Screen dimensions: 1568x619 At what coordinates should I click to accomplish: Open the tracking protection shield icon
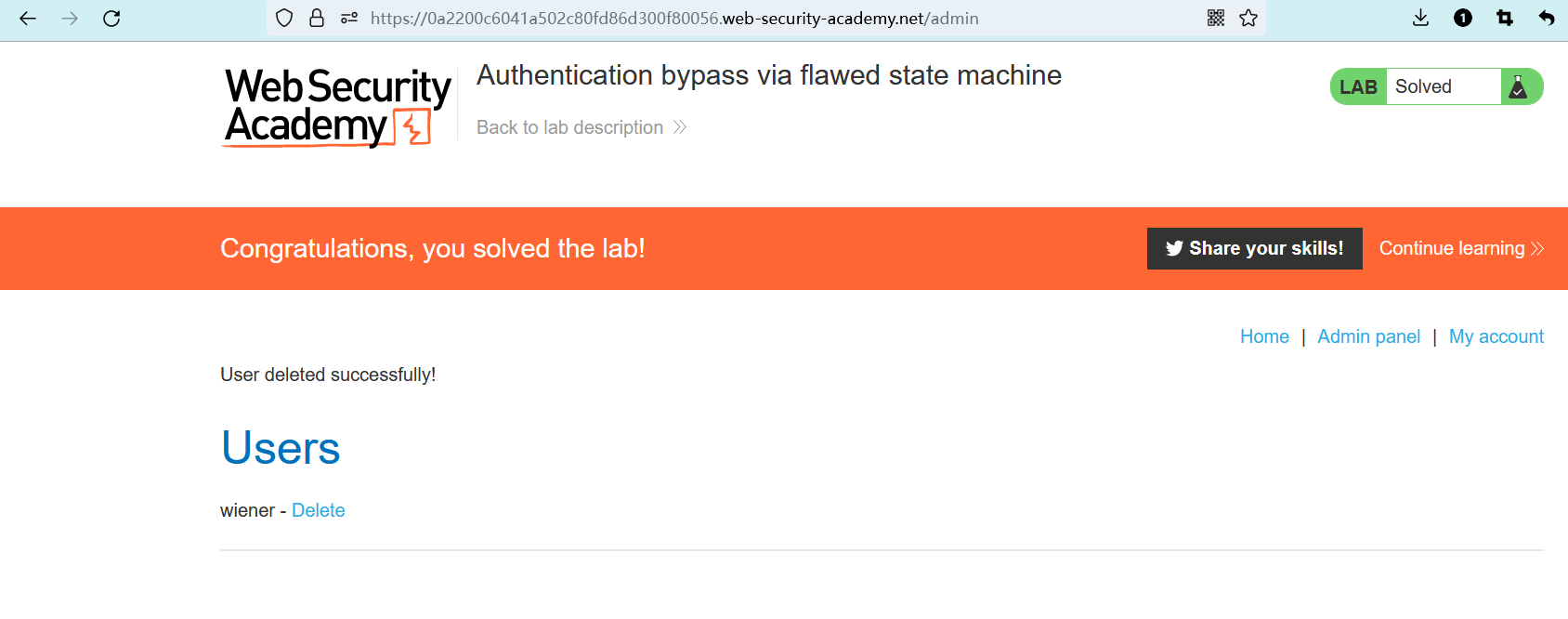click(x=285, y=19)
